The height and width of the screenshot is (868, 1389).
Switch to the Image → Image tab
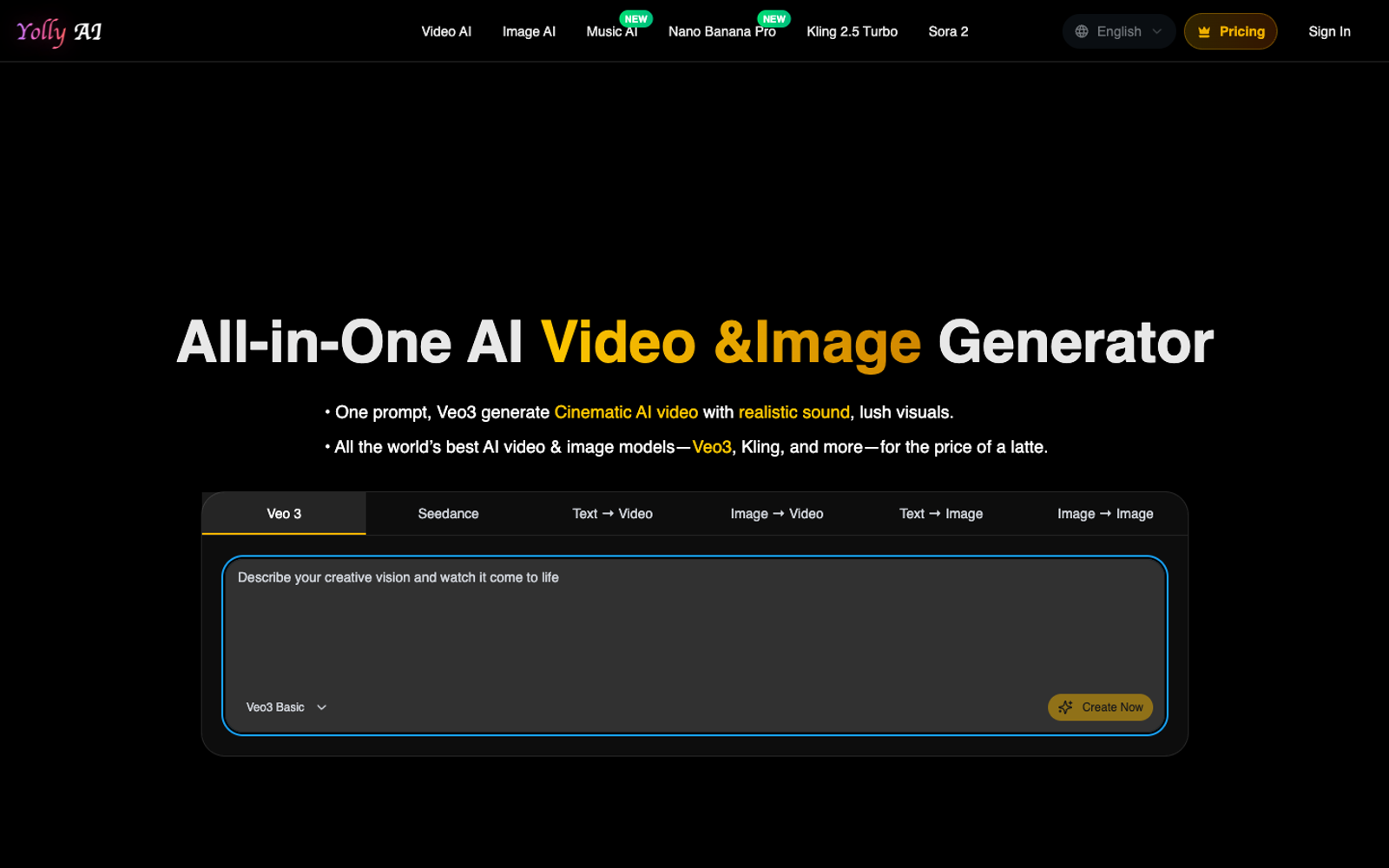[x=1105, y=514]
